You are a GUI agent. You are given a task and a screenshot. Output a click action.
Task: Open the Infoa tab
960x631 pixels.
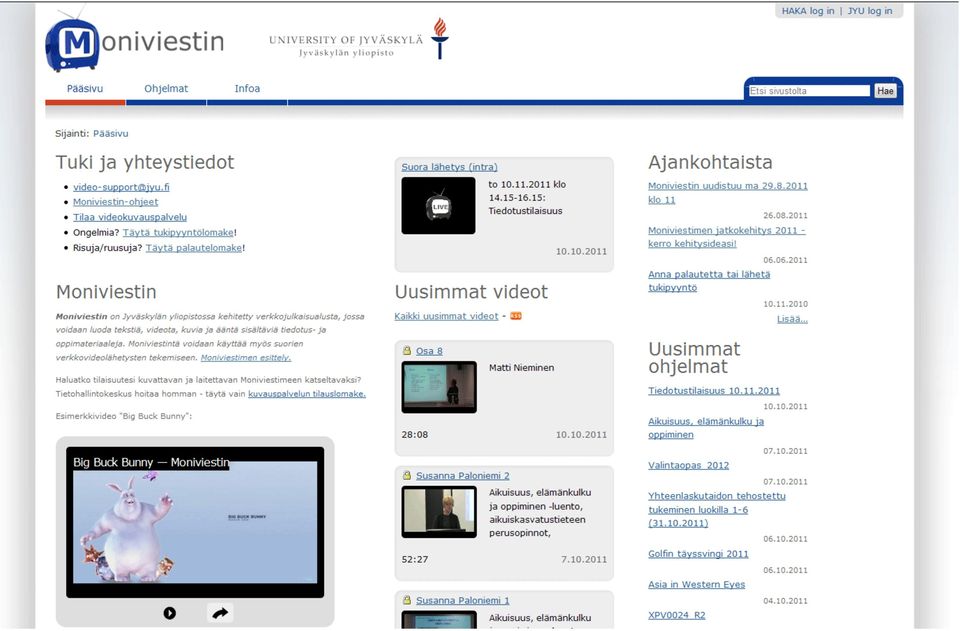click(247, 89)
